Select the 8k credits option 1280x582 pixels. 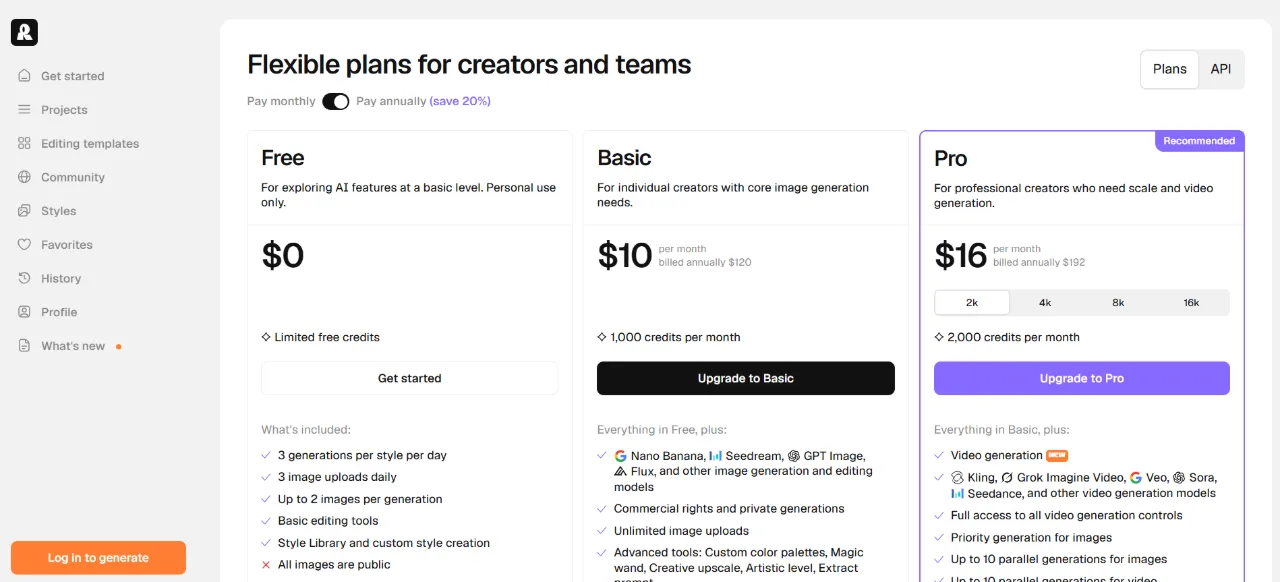1118,303
